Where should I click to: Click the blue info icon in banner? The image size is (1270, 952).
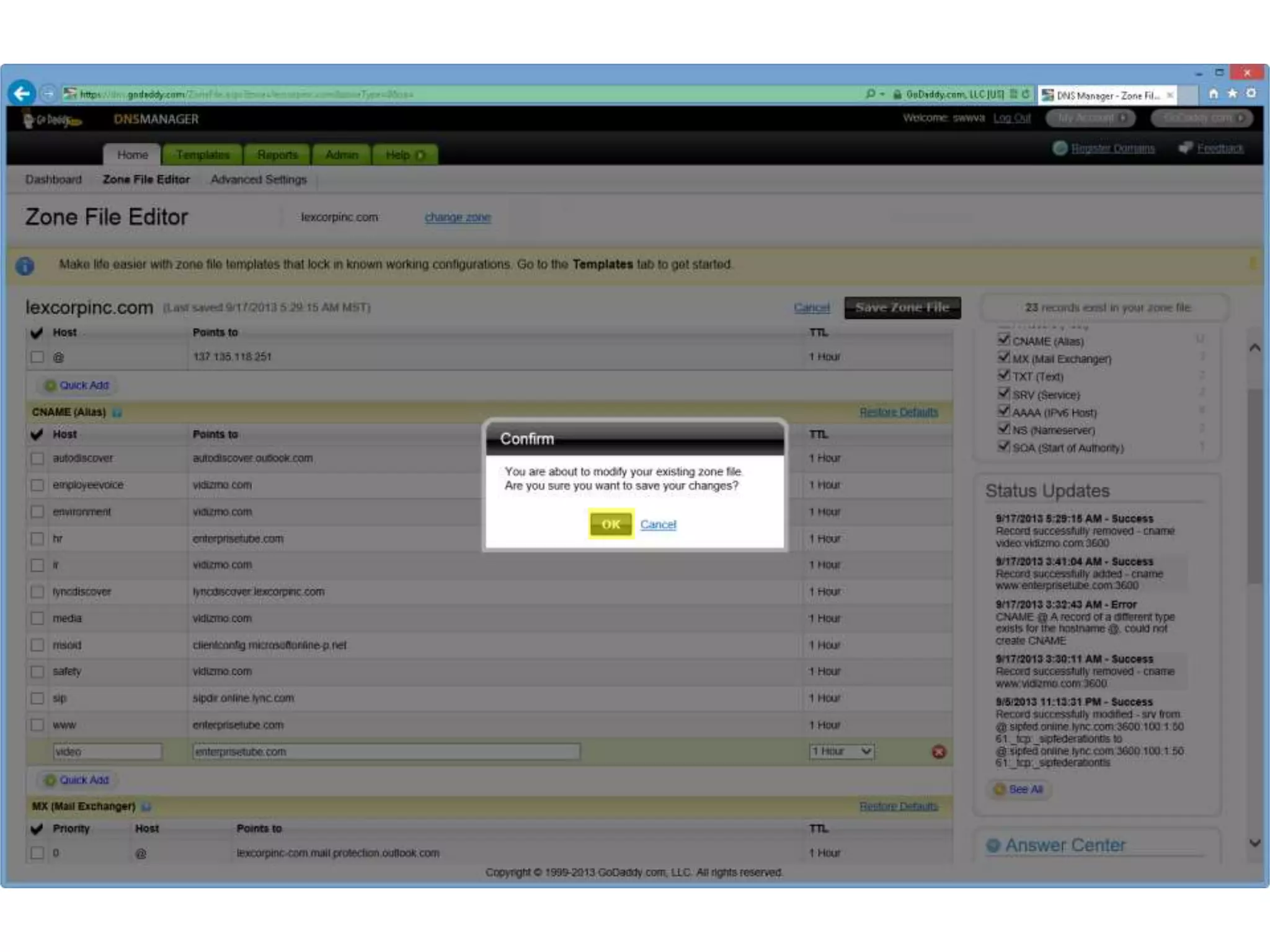coord(25,266)
